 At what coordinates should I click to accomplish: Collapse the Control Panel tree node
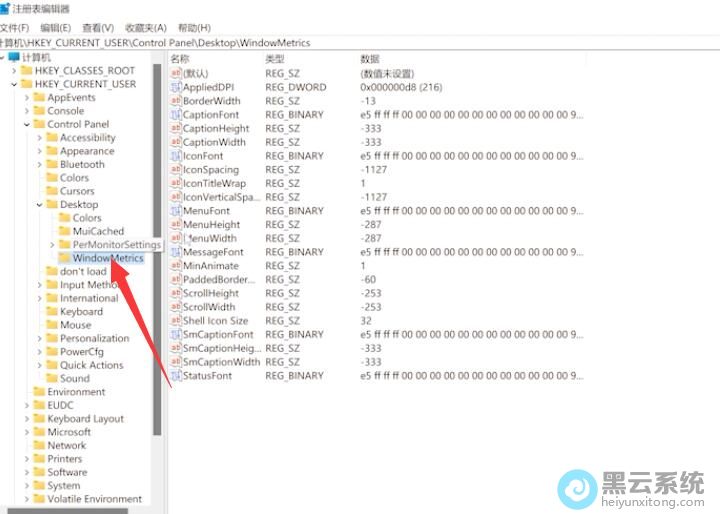click(27, 124)
